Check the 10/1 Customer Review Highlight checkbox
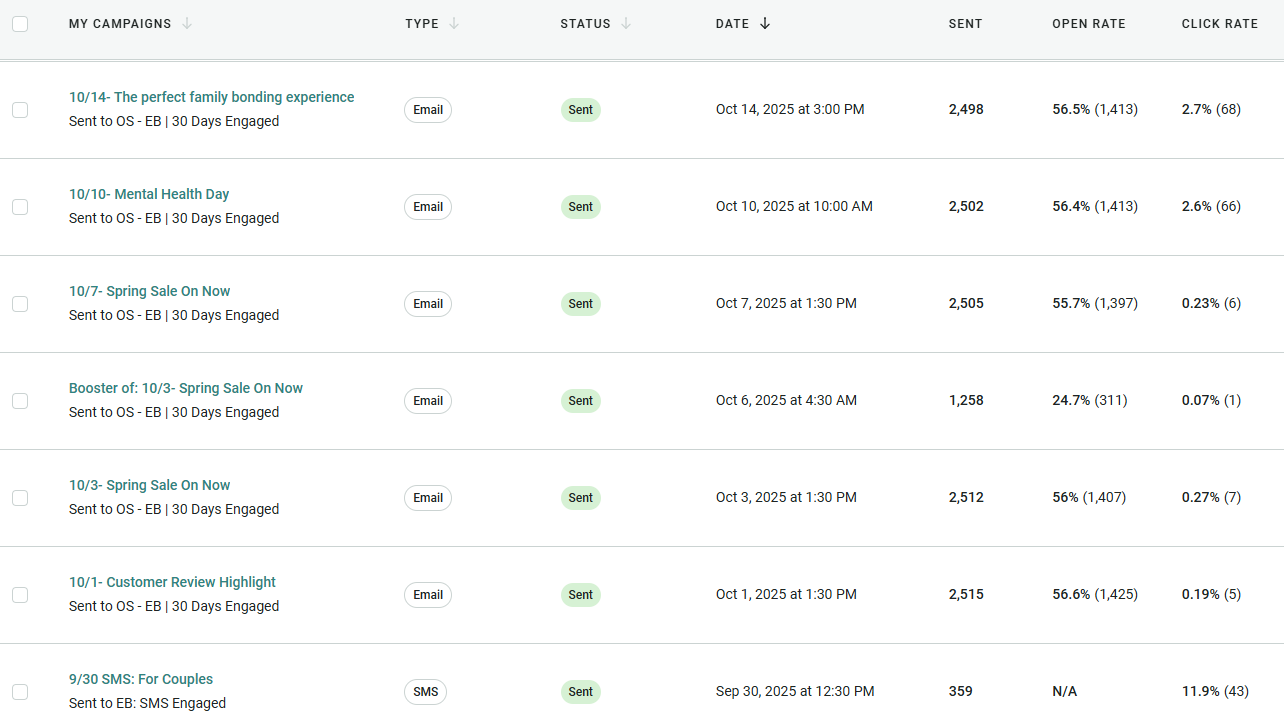This screenshot has height=728, width=1284. click(20, 595)
